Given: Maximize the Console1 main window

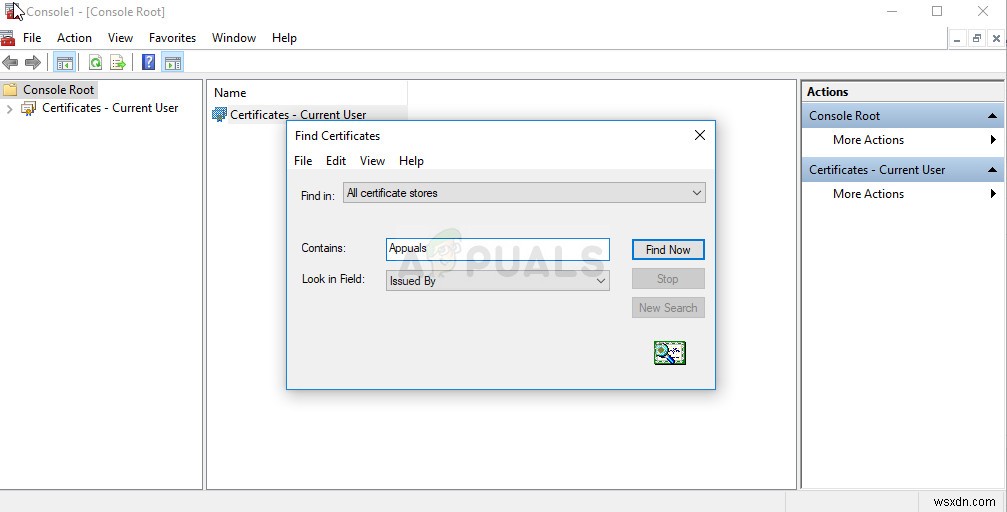Looking at the screenshot, I should click(937, 11).
